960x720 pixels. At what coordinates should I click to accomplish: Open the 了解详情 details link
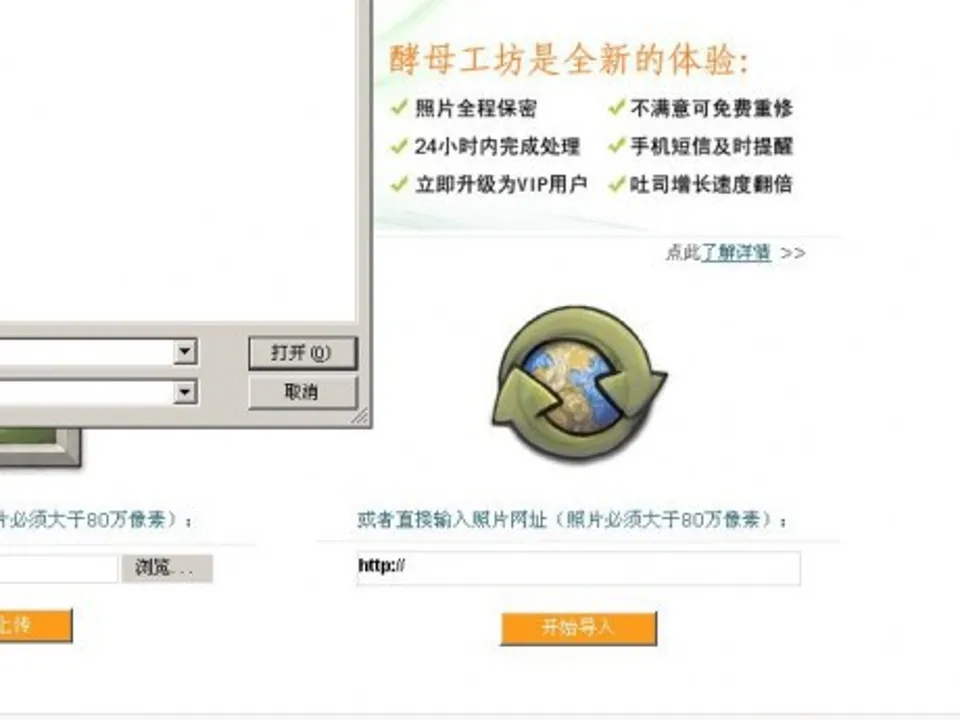pos(736,252)
